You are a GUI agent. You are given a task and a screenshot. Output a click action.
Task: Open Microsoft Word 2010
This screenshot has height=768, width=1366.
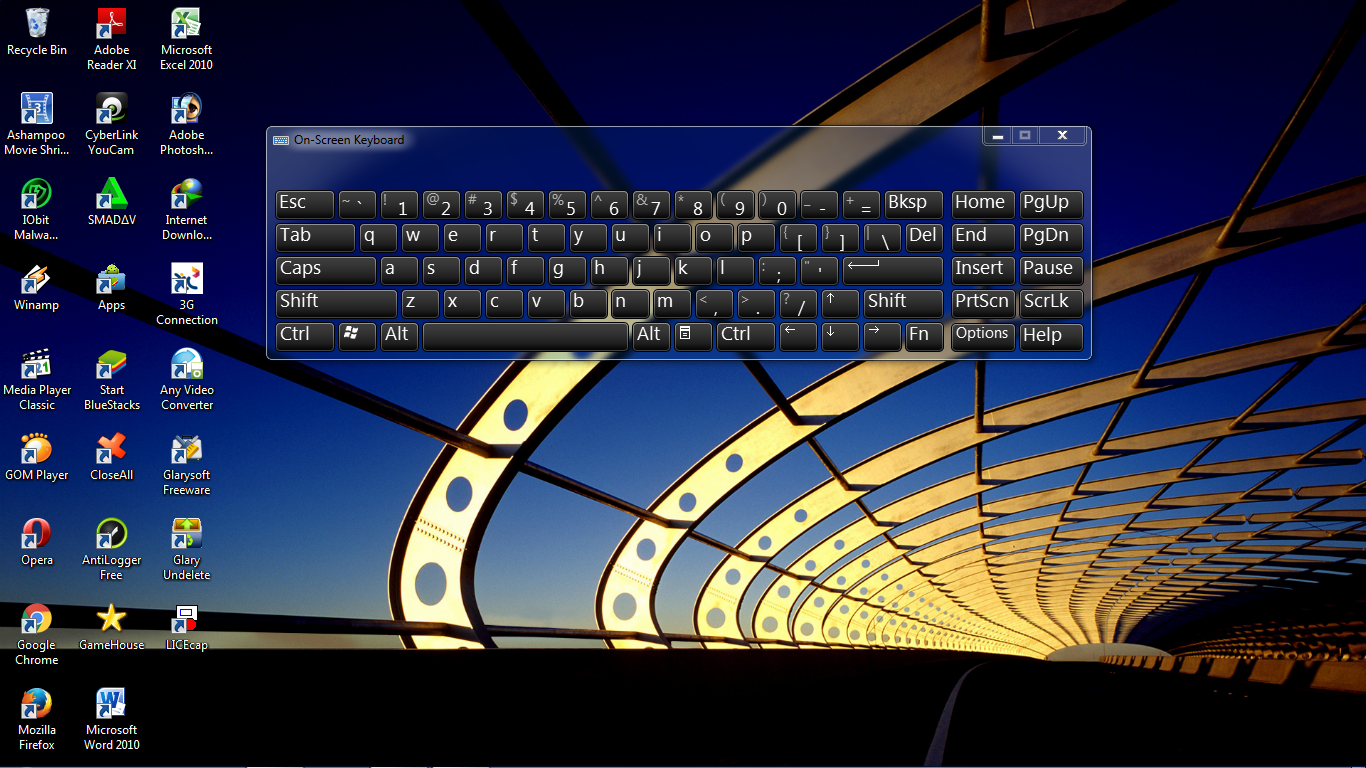111,707
